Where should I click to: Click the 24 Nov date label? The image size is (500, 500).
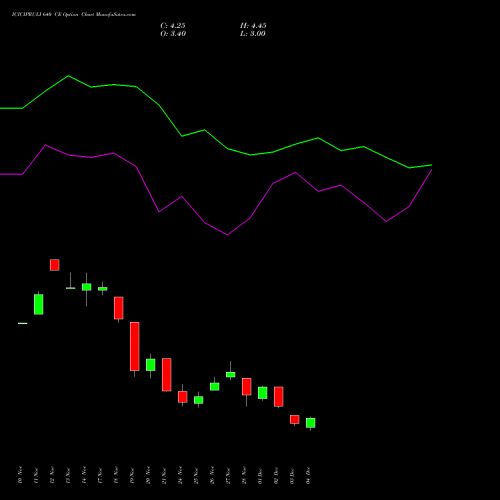click(180, 475)
